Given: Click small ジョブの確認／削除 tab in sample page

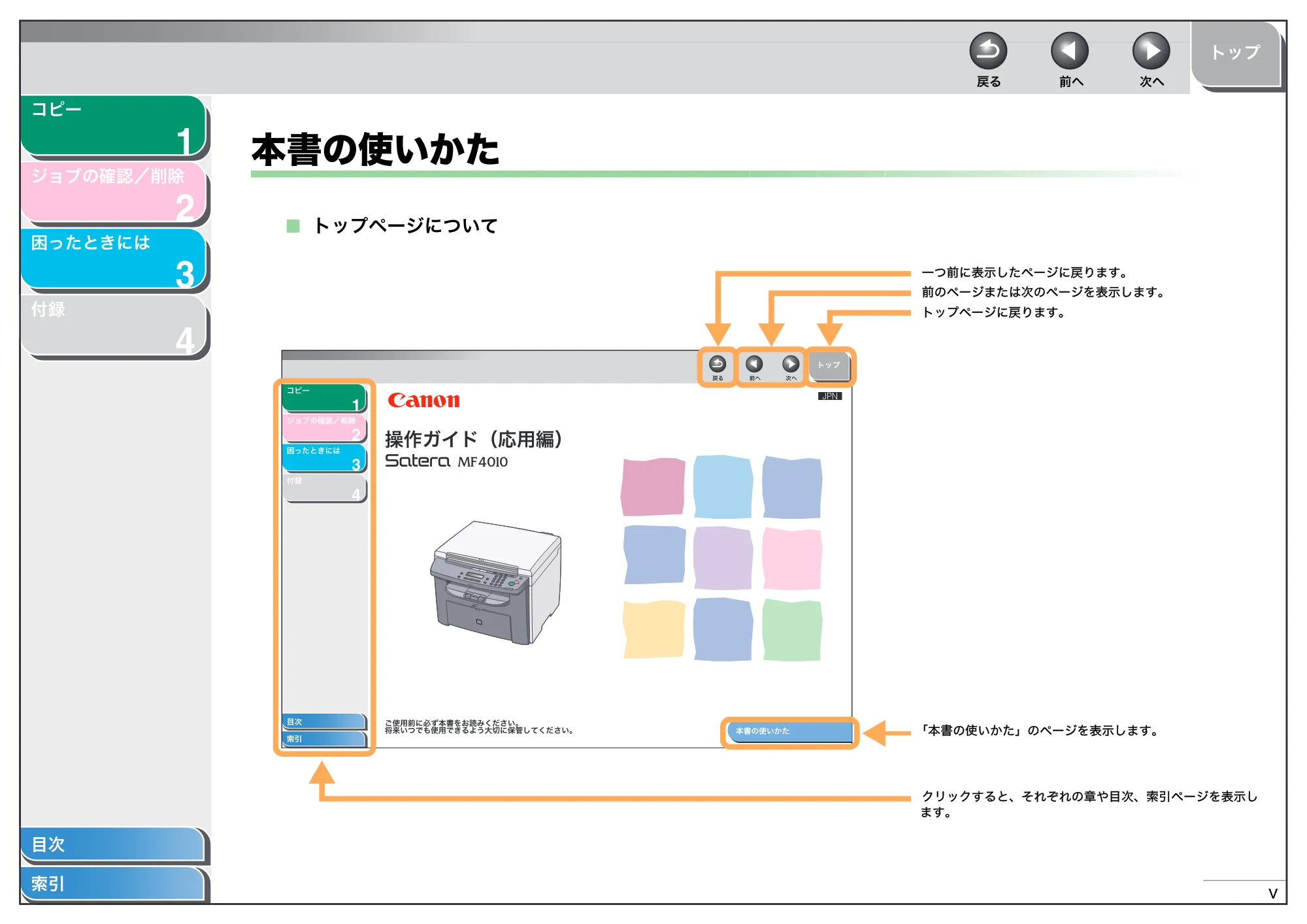Looking at the screenshot, I should 324,428.
